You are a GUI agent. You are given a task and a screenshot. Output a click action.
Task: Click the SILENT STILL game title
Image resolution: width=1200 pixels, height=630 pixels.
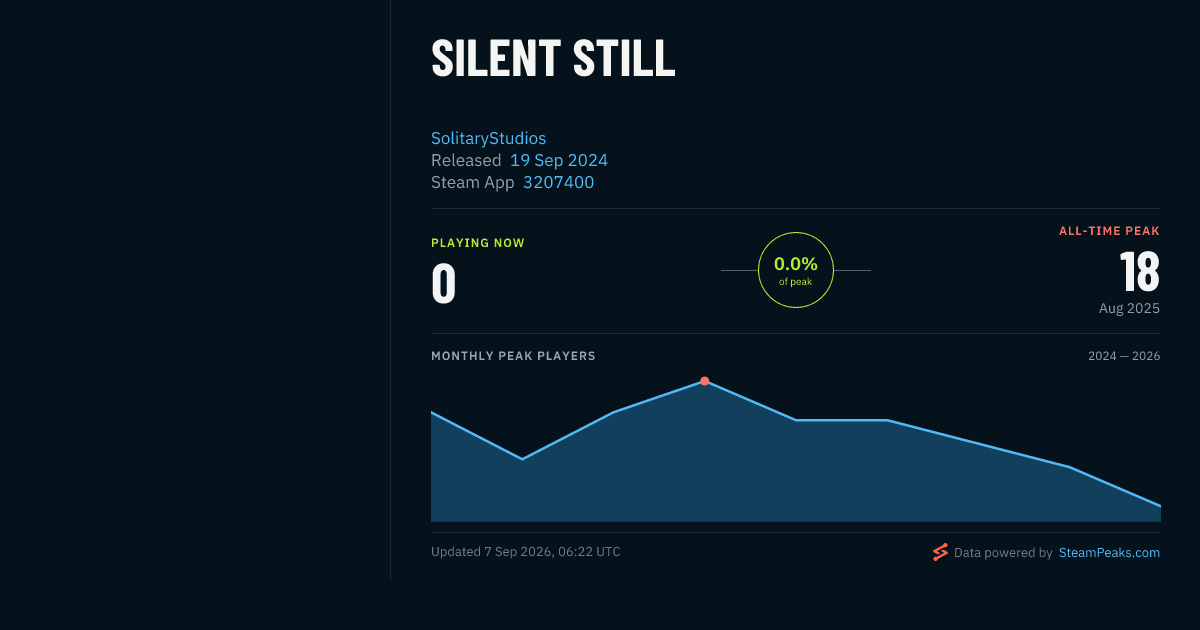tap(553, 58)
